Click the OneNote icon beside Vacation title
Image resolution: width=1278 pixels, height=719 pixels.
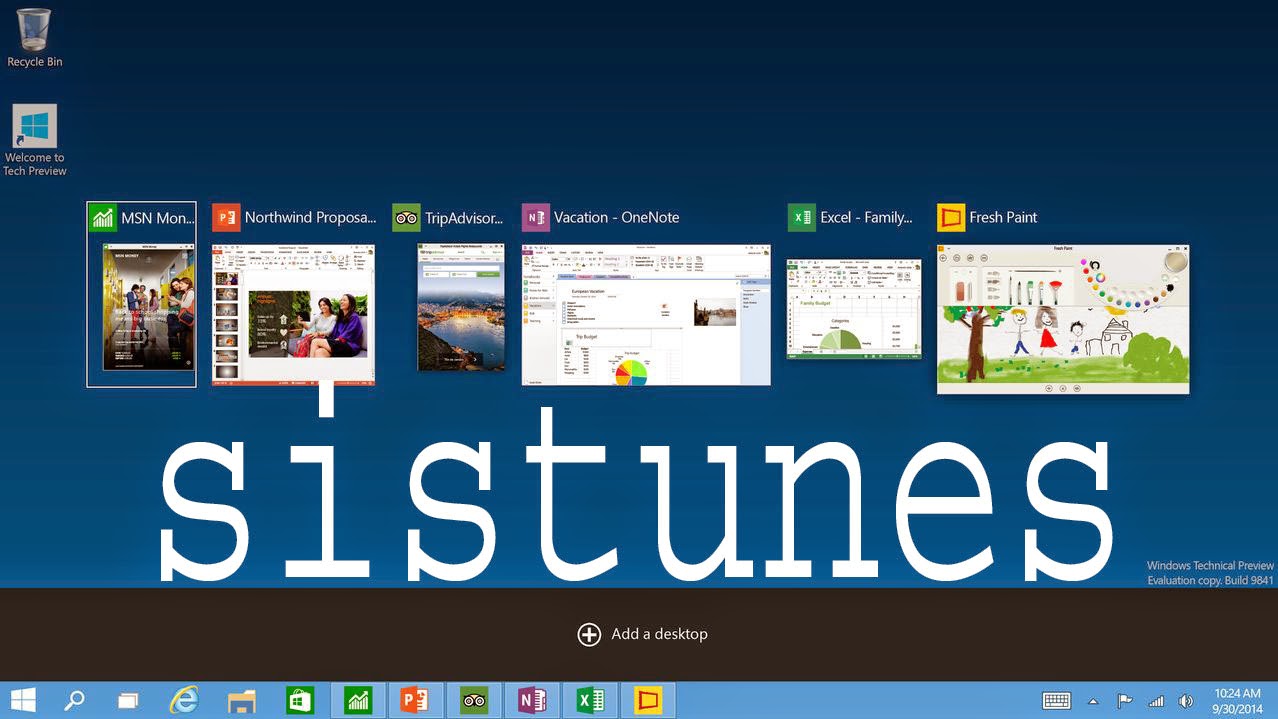point(536,217)
